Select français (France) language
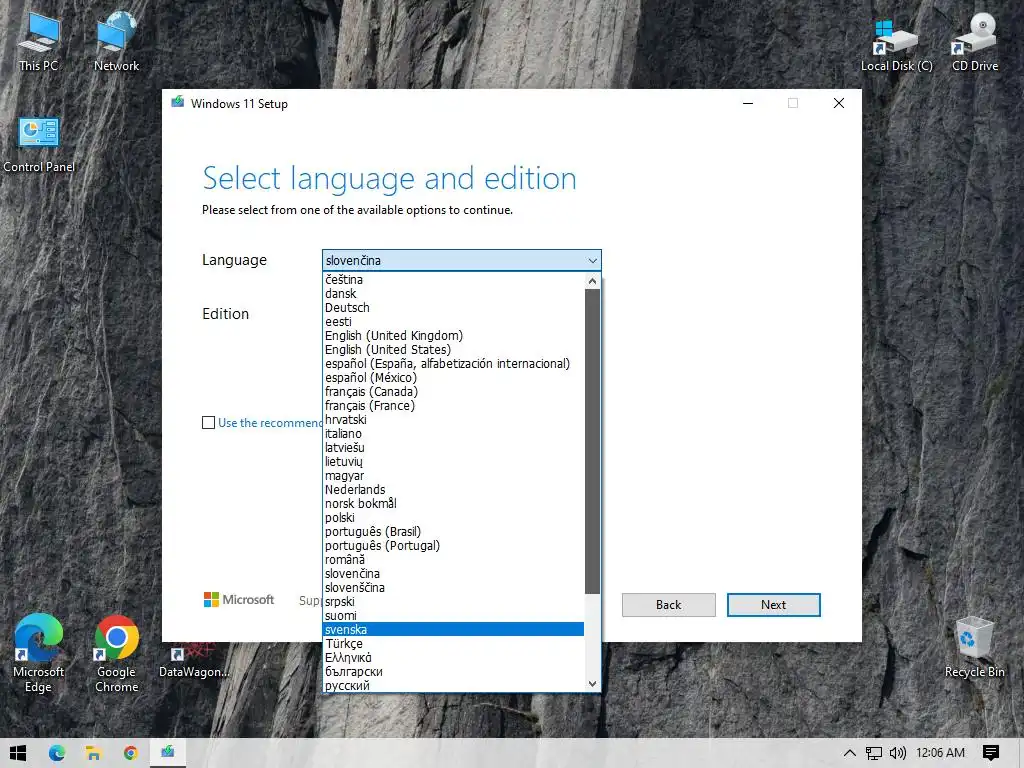The width and height of the screenshot is (1024, 768). coord(454,406)
